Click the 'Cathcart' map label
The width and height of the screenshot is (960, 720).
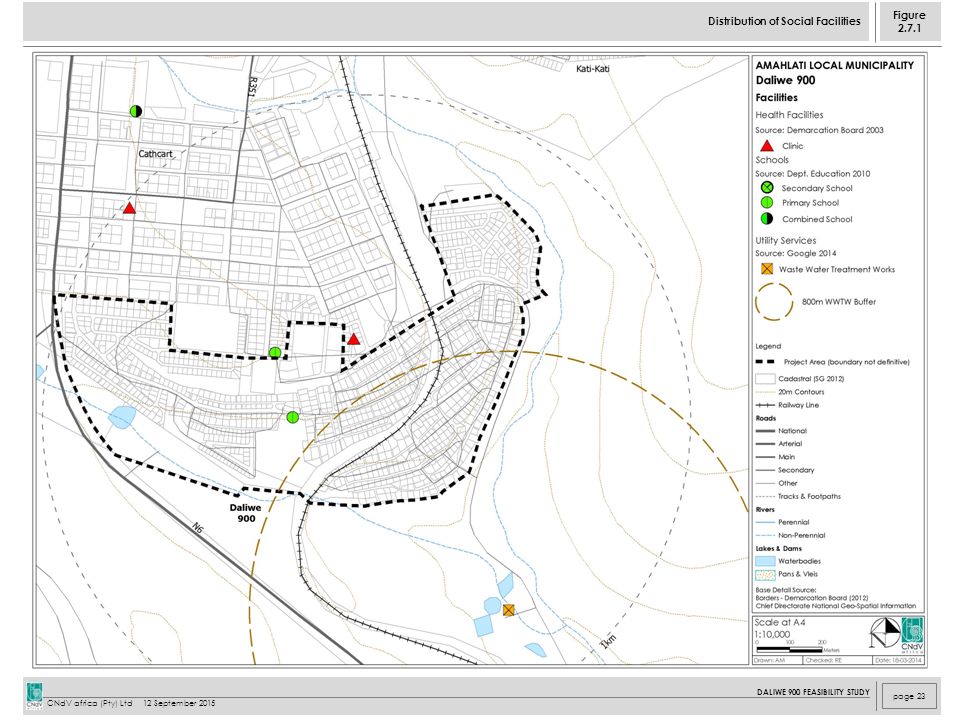[156, 154]
